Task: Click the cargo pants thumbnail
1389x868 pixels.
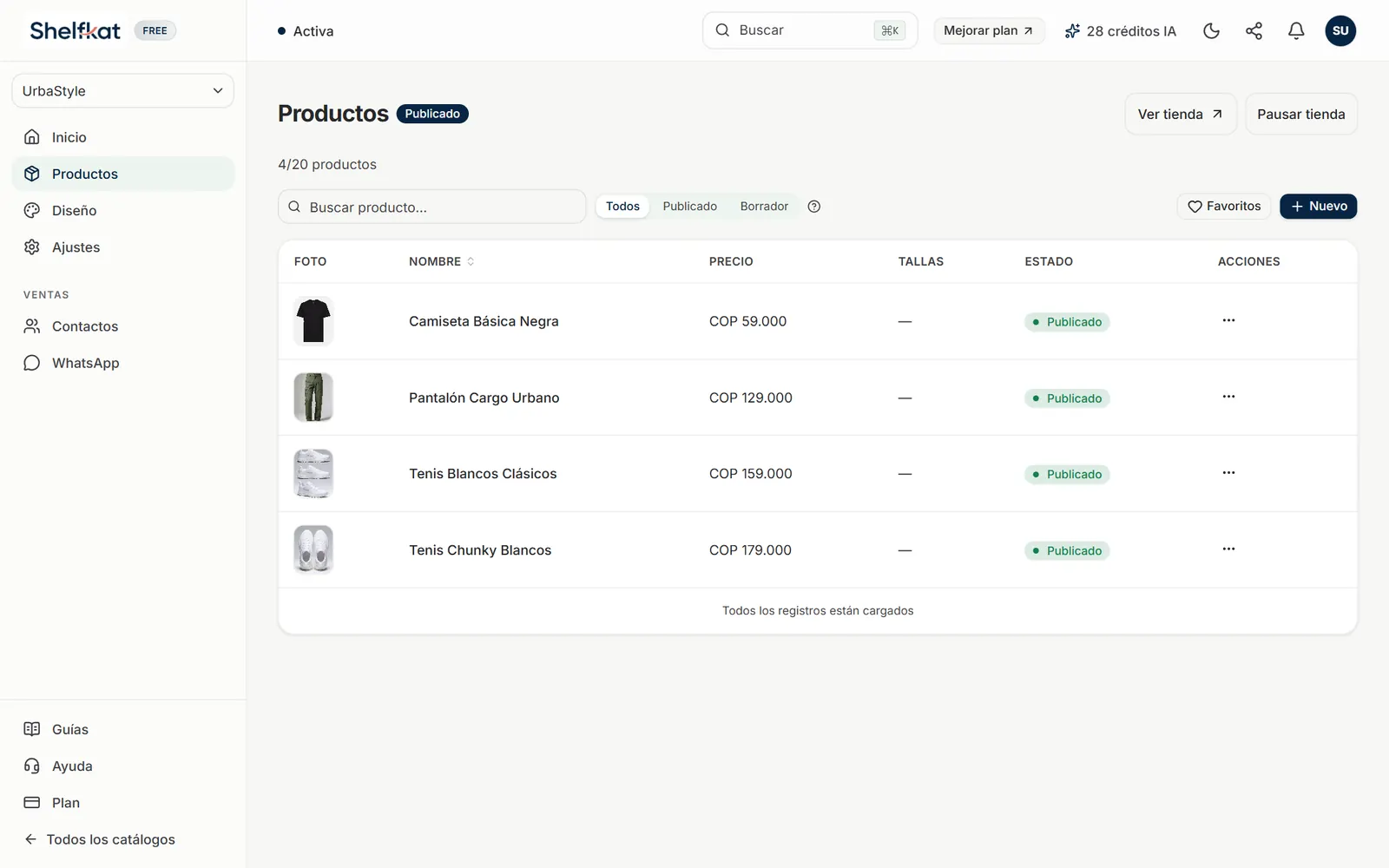Action: tap(313, 398)
